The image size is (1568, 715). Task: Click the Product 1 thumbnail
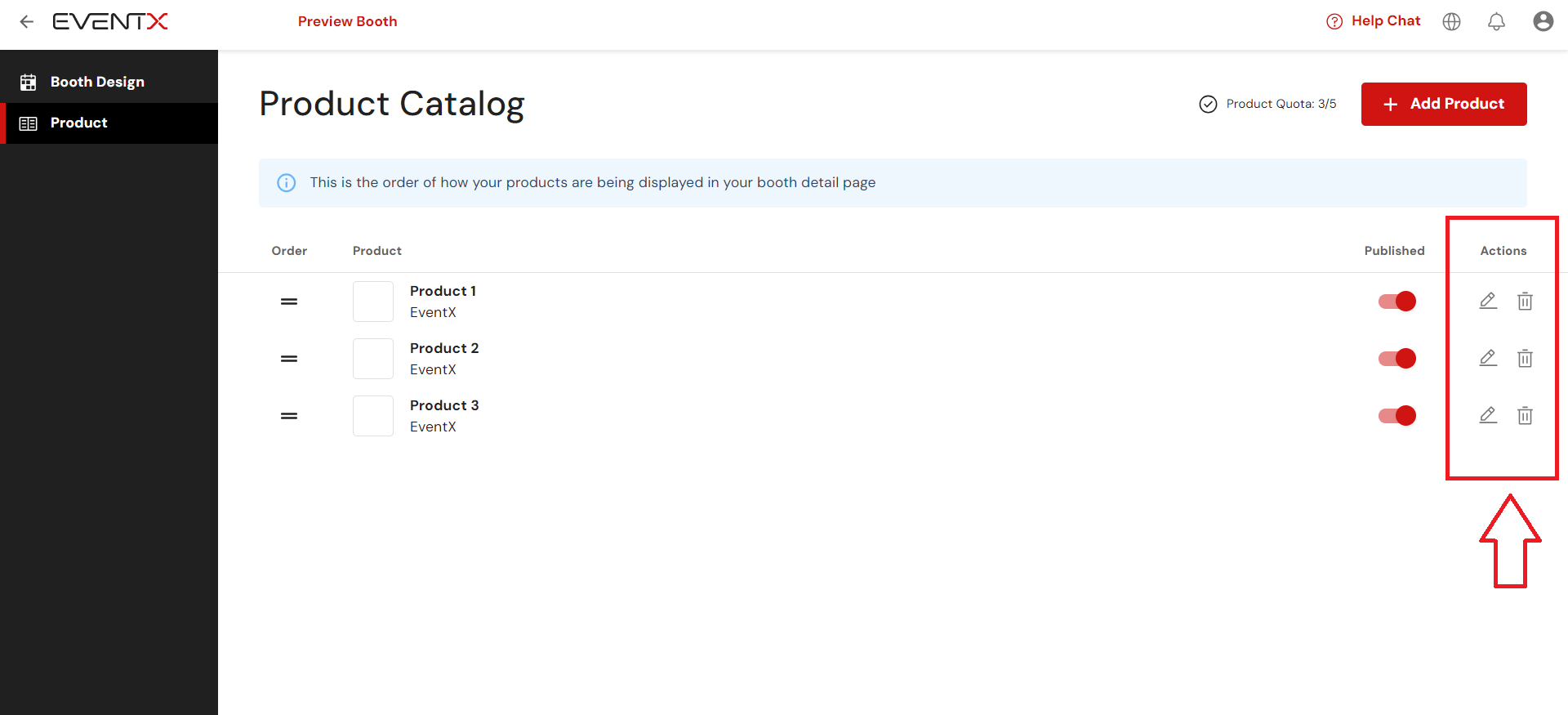point(373,302)
